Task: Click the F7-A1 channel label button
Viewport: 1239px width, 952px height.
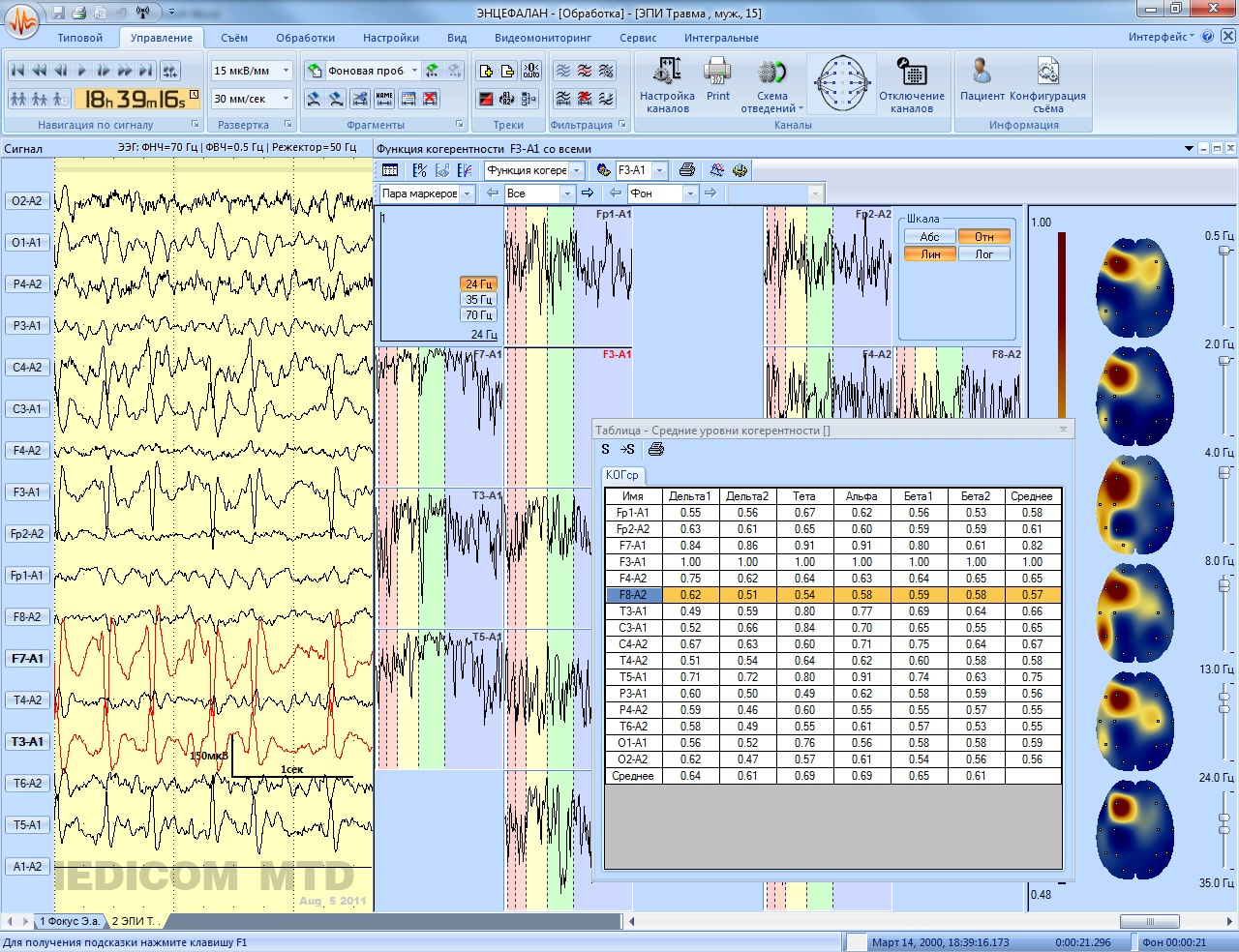Action: [27, 659]
